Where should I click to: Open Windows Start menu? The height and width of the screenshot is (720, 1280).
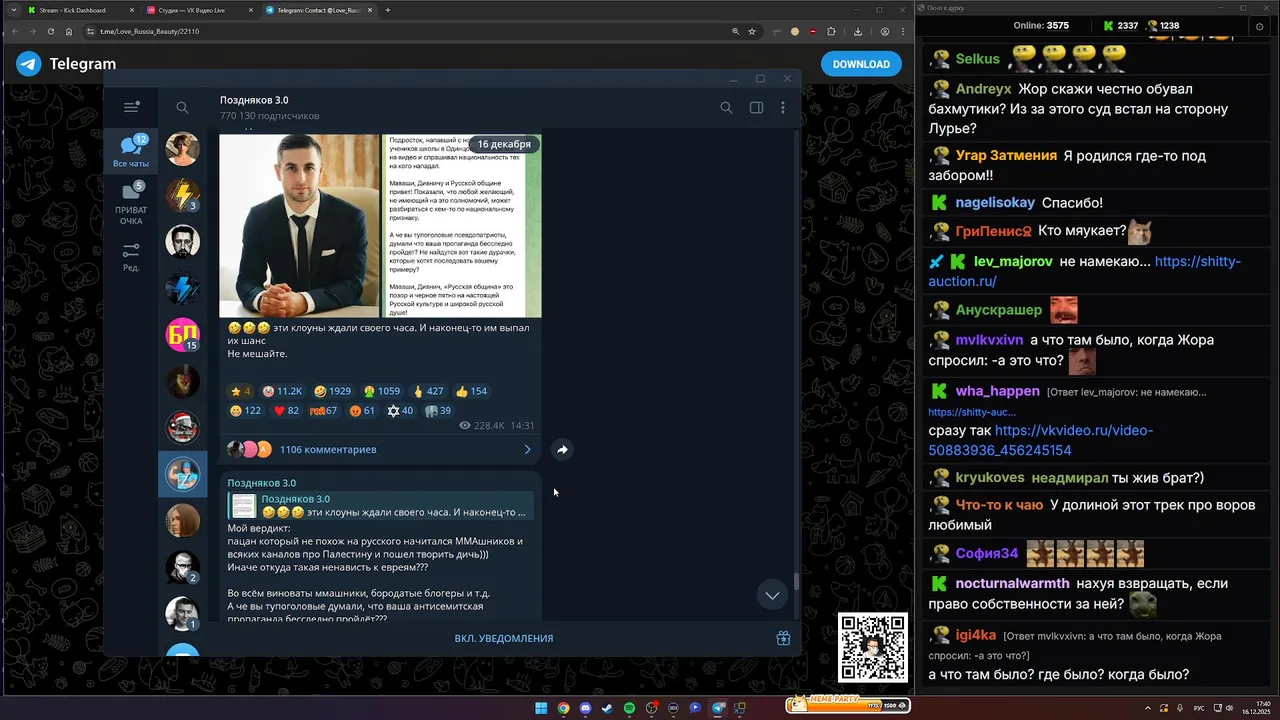coord(541,708)
